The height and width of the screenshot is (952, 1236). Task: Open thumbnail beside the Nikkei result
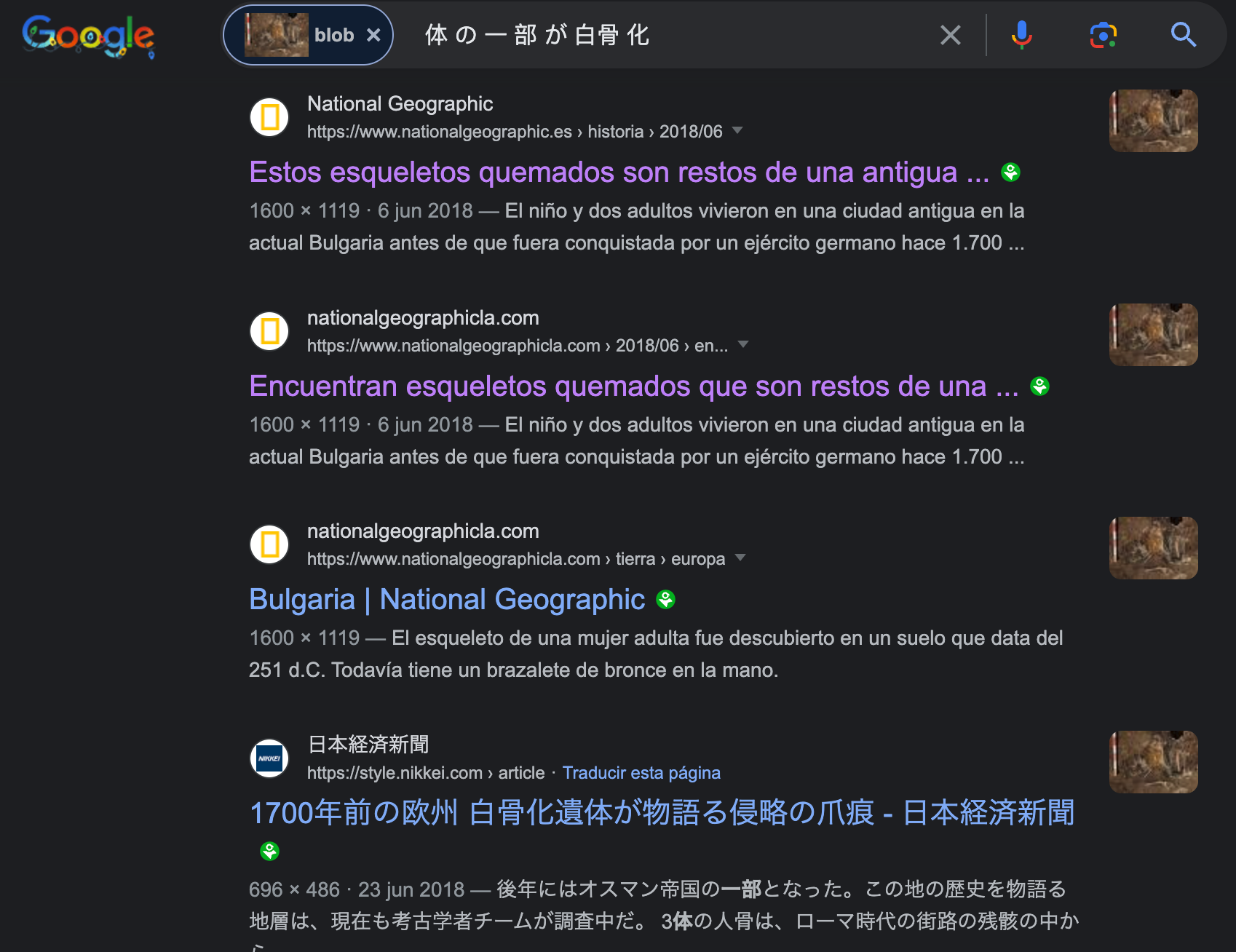1153,762
